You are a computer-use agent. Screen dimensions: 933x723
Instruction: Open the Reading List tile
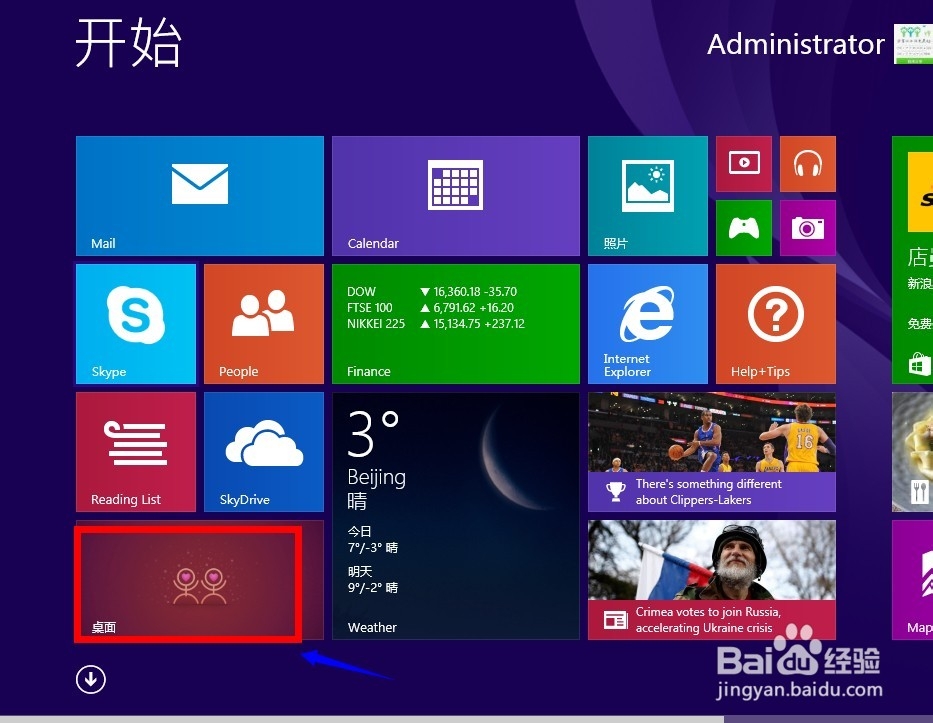tap(136, 452)
